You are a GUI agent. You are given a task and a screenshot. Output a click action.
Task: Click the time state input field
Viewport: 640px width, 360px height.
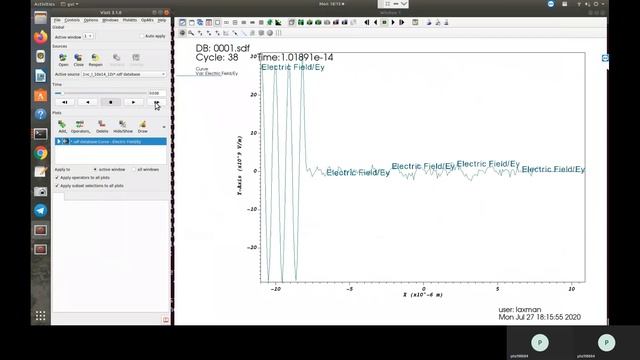click(x=157, y=93)
